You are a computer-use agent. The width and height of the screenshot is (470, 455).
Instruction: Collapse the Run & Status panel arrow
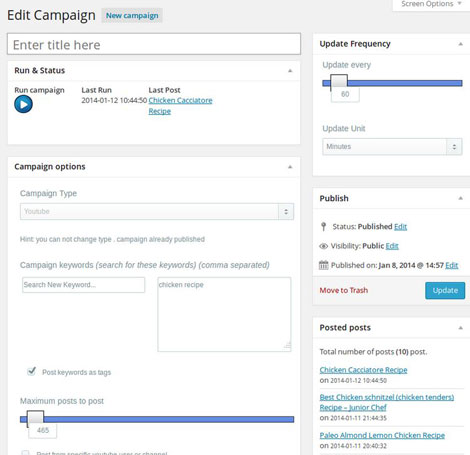pyautogui.click(x=290, y=71)
